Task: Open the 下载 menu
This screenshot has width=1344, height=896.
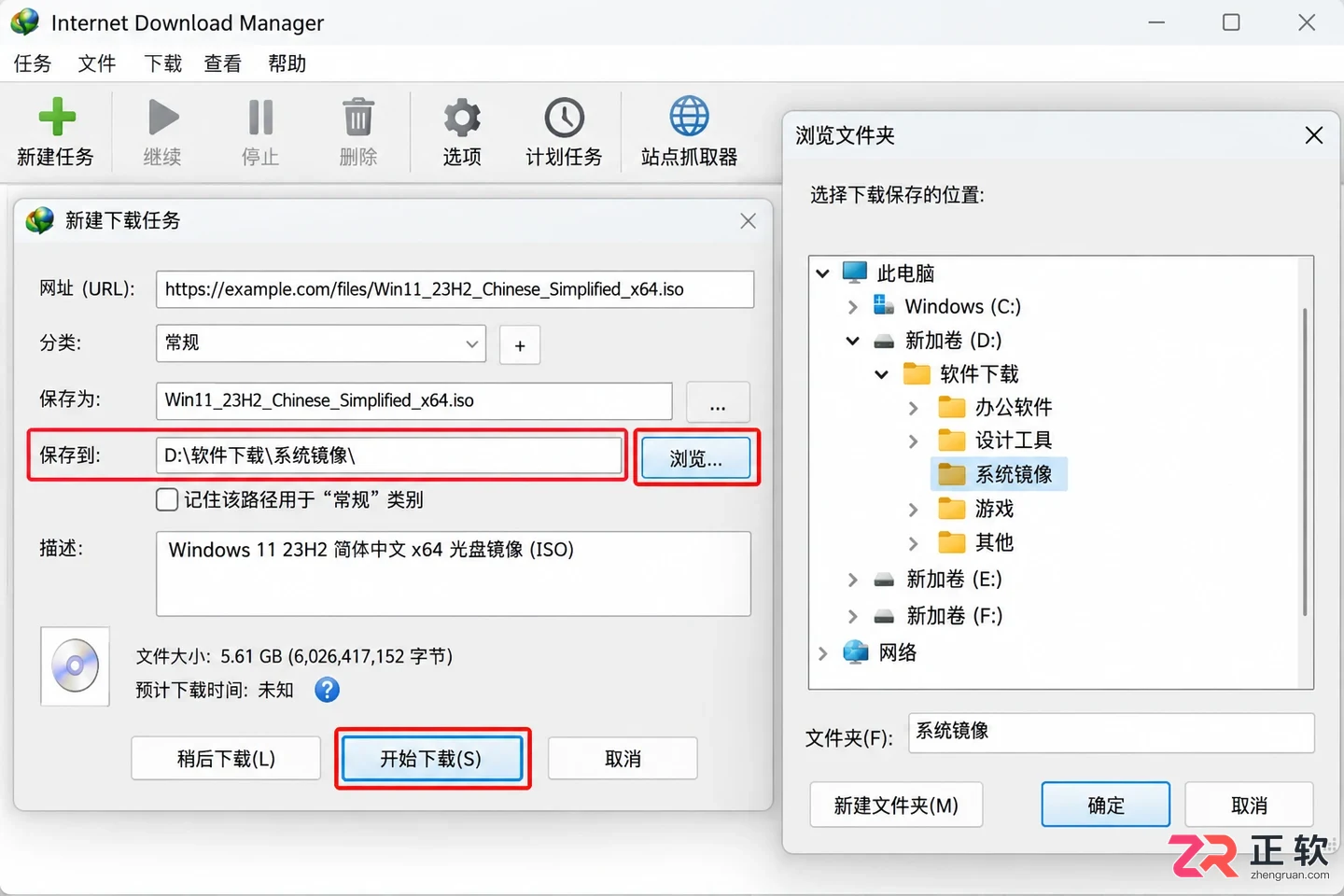Action: click(163, 63)
